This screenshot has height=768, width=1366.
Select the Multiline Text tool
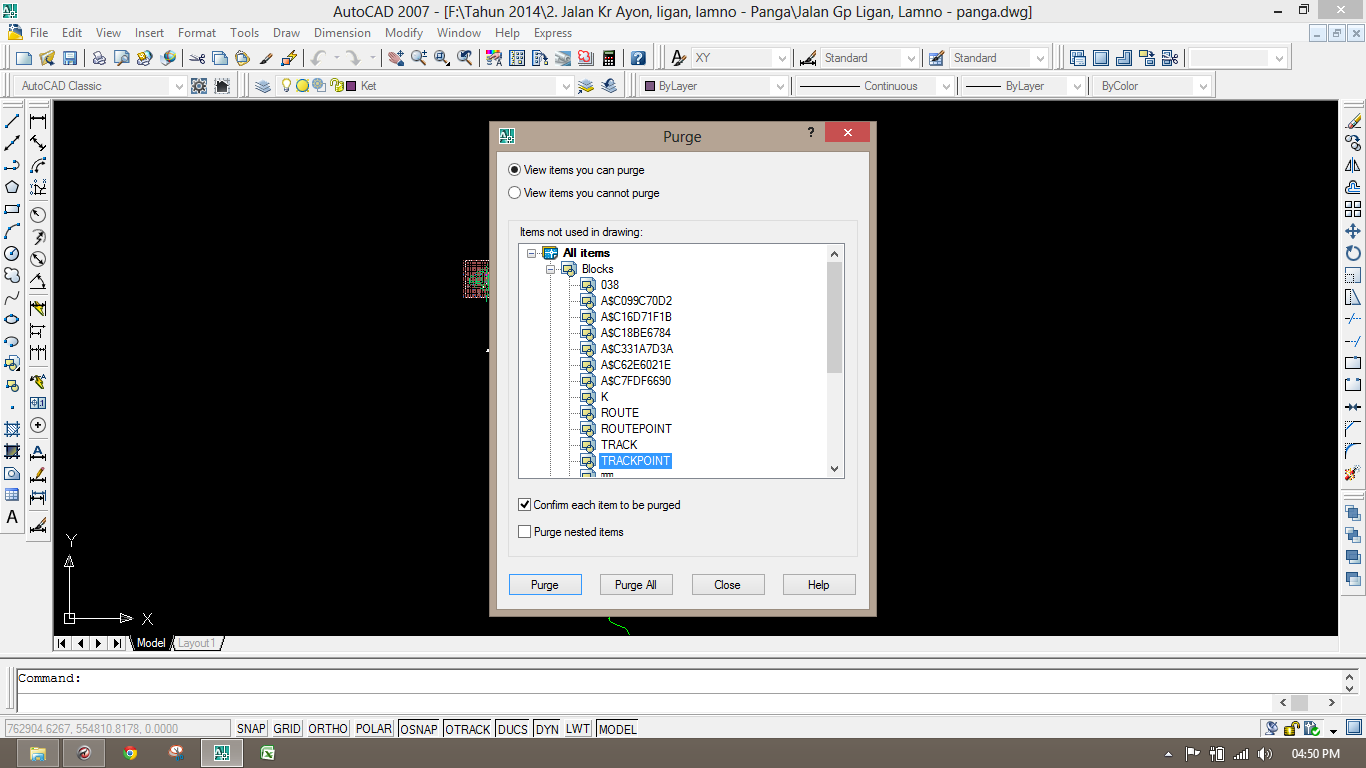coord(12,517)
